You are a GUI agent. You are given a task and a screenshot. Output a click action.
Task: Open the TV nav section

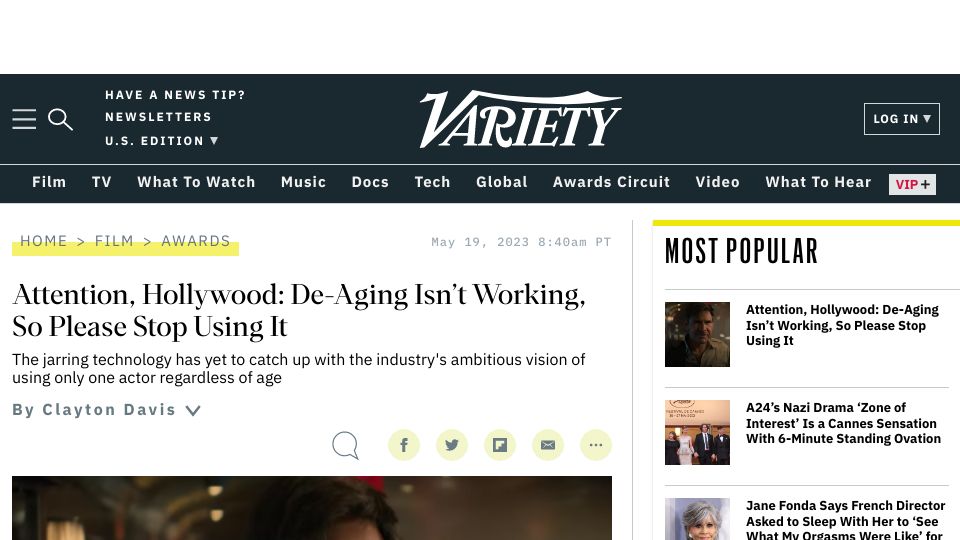click(x=102, y=182)
